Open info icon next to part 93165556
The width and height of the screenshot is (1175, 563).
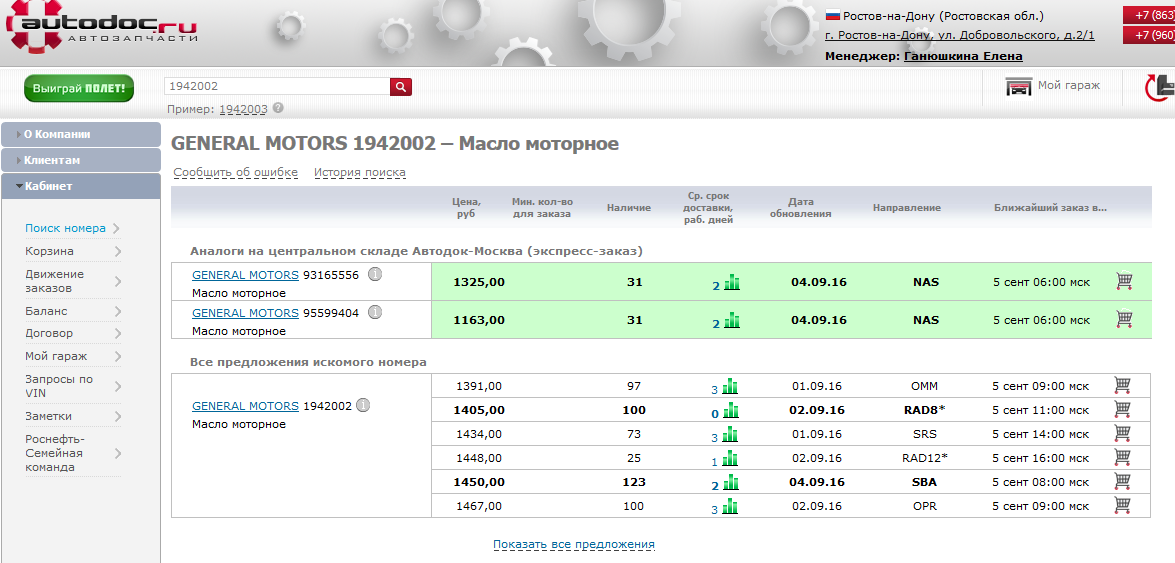pos(375,275)
